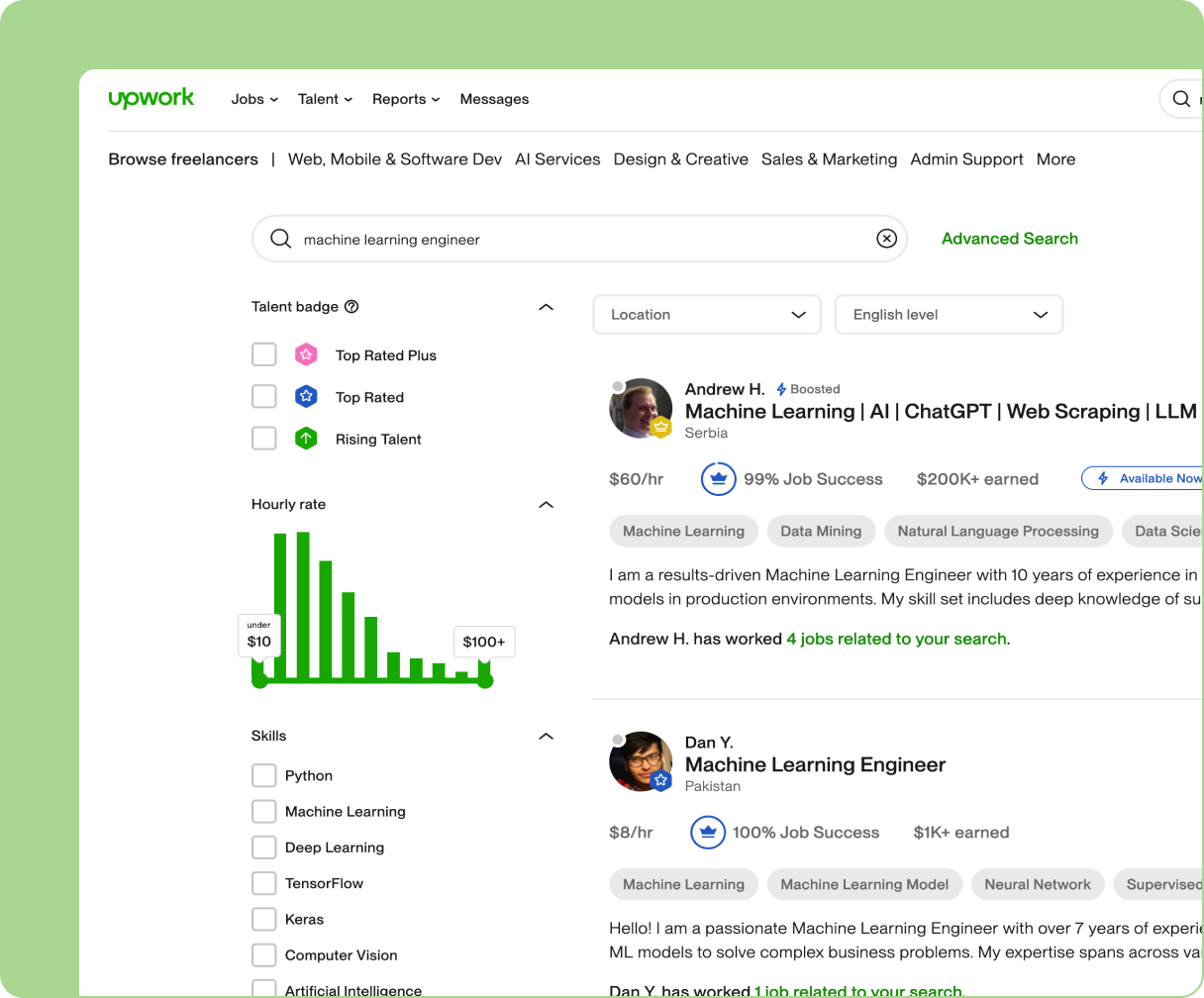Click the Machine Learning Model skill tag
The height and width of the screenshot is (998, 1204).
point(864,884)
